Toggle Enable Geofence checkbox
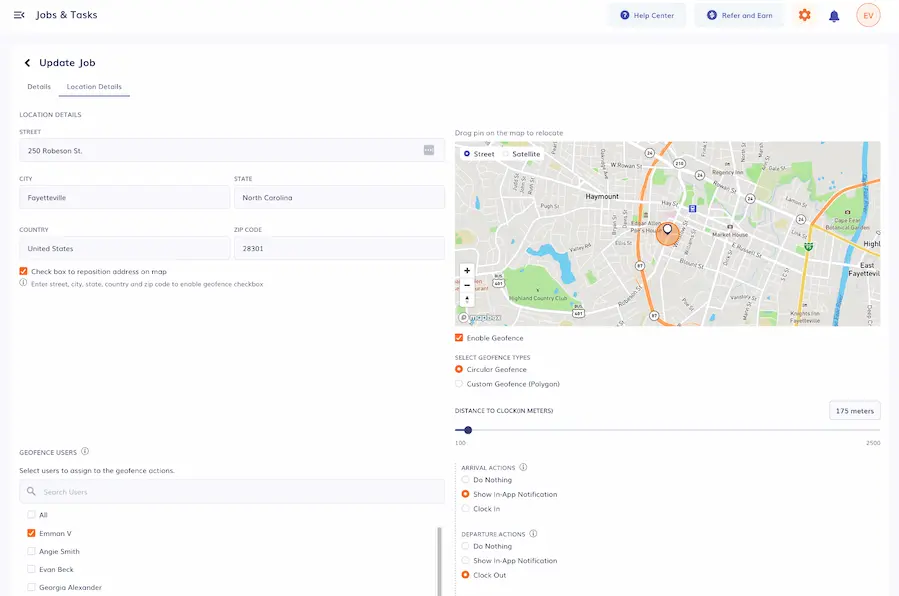The image size is (899, 596). 459,338
